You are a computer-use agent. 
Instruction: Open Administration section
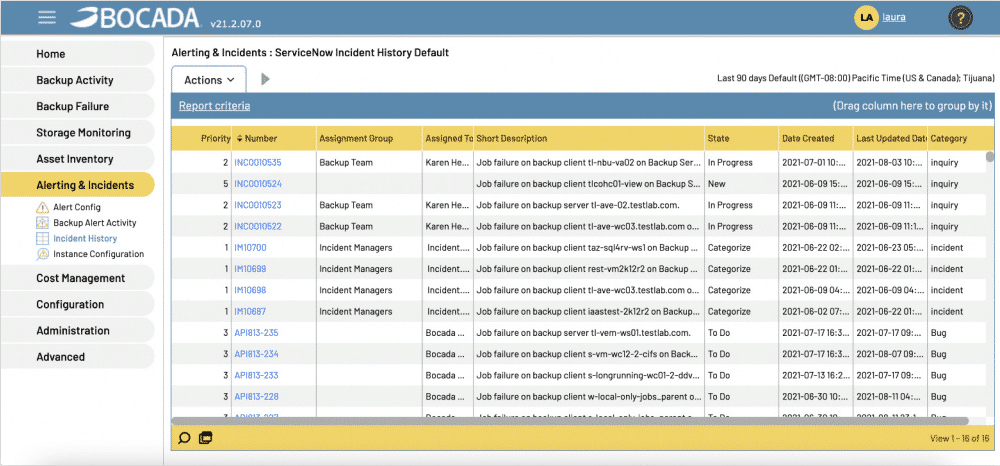[x=77, y=330]
